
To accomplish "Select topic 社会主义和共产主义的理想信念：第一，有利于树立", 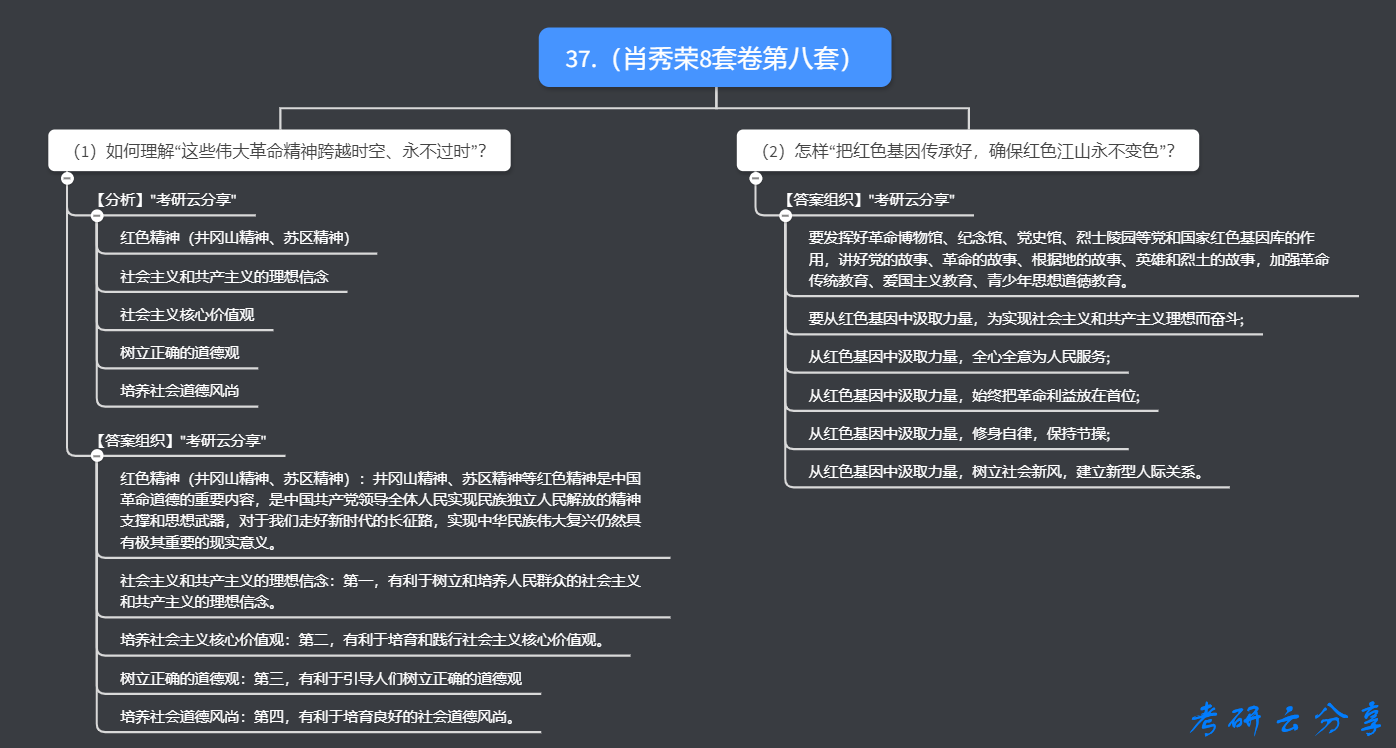I will [x=381, y=591].
